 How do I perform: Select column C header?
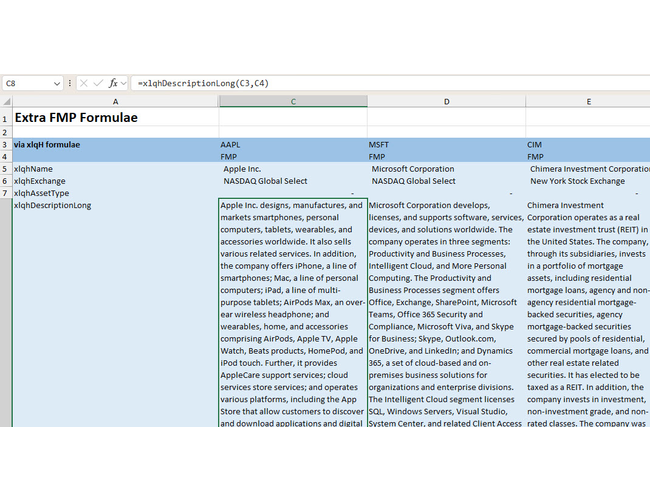293,102
